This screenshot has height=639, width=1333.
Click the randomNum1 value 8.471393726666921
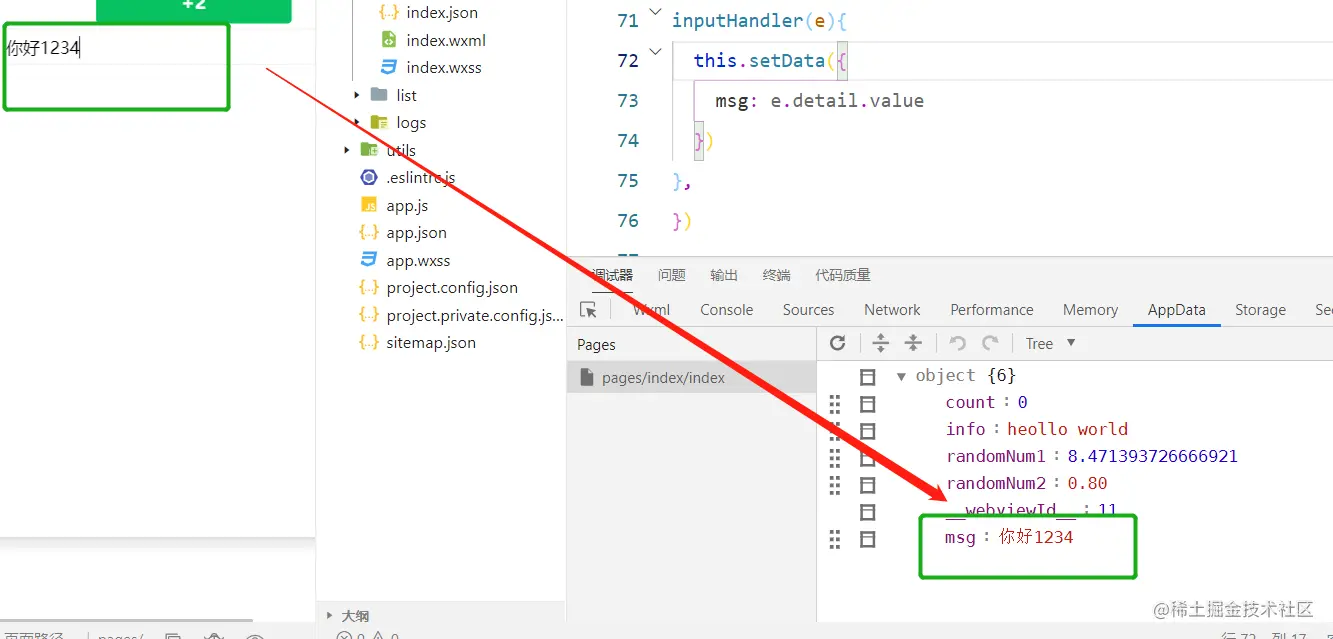(x=1152, y=456)
